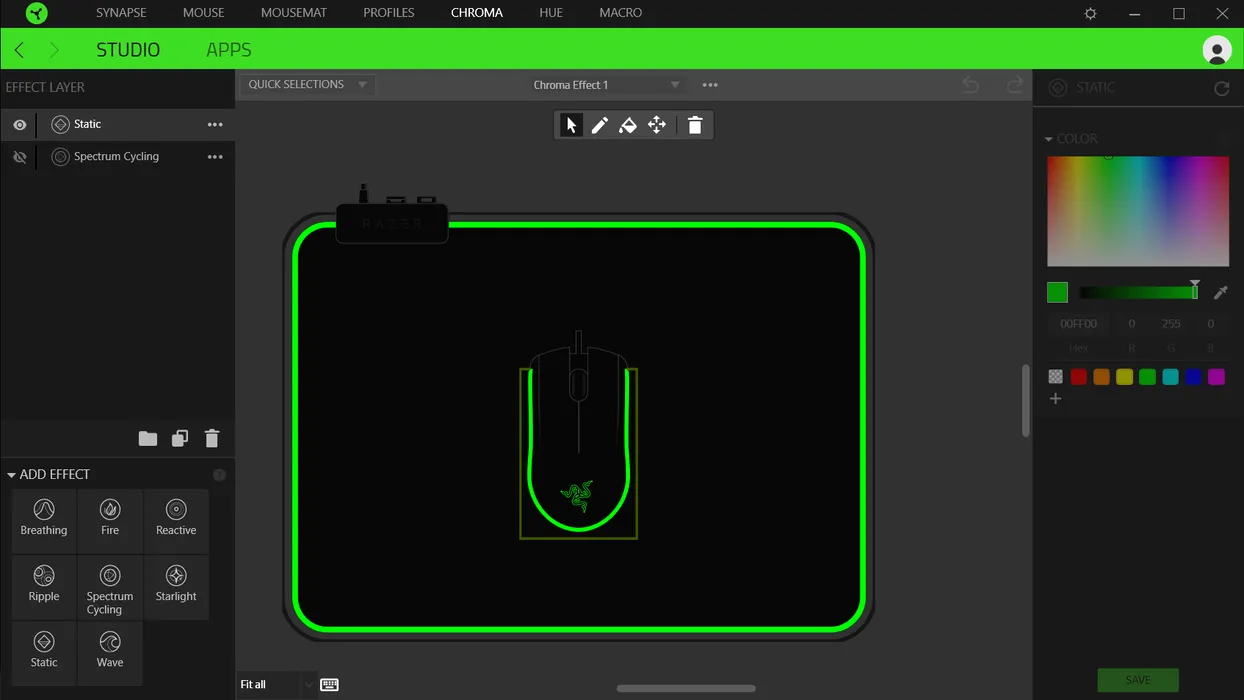Switch to the Synapse tab
The width and height of the screenshot is (1244, 700).
[121, 13]
